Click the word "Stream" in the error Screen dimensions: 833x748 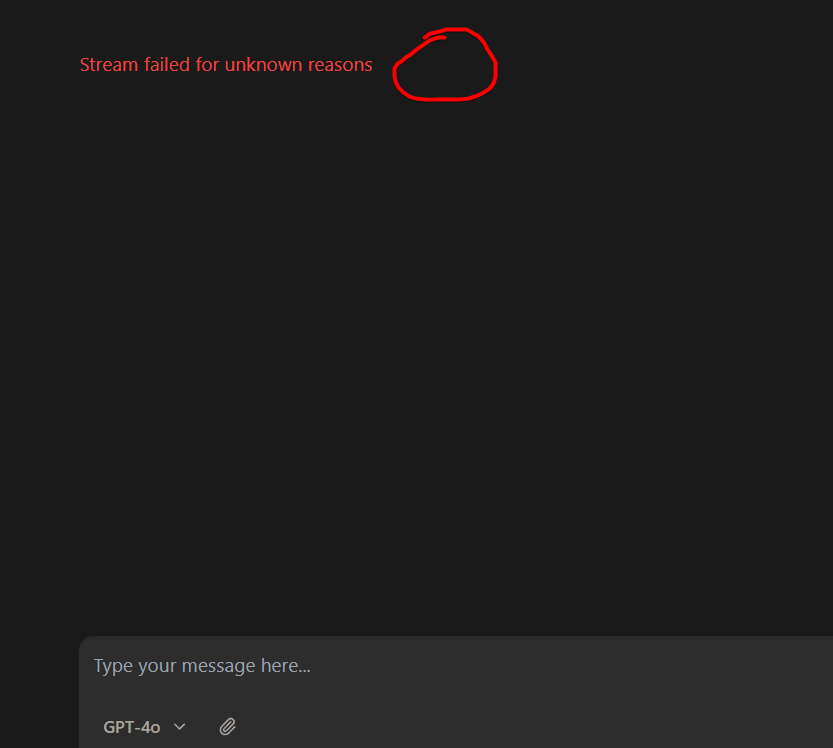109,65
